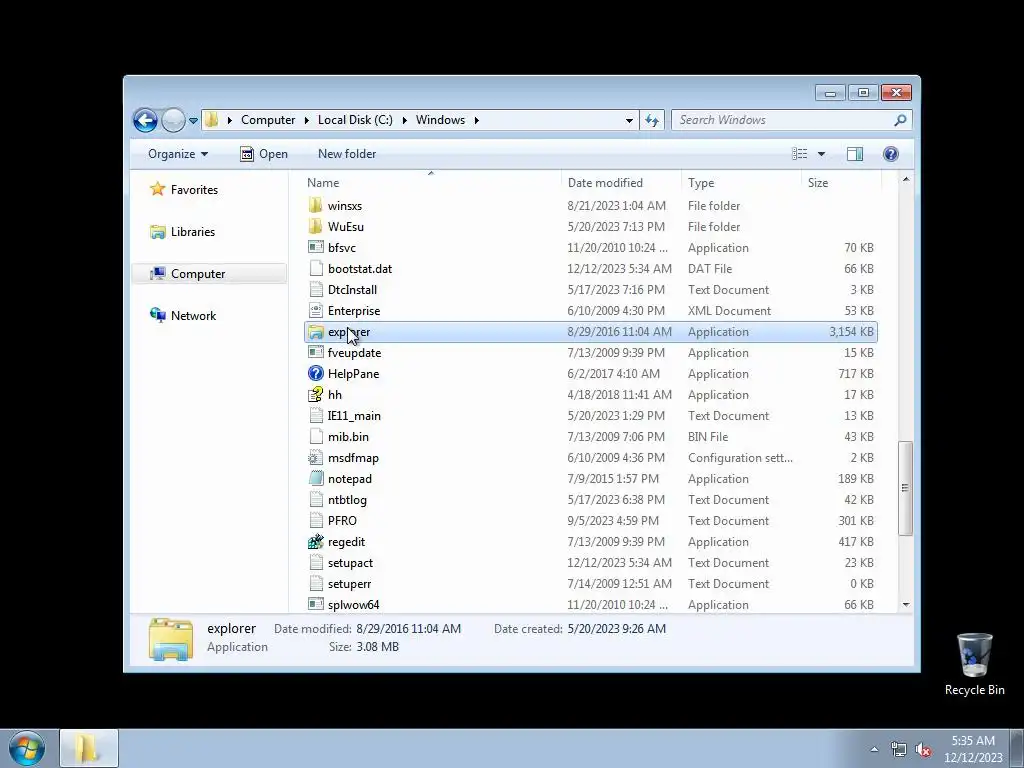This screenshot has height=768, width=1024.
Task: Click the Open toolbar button
Action: click(264, 154)
